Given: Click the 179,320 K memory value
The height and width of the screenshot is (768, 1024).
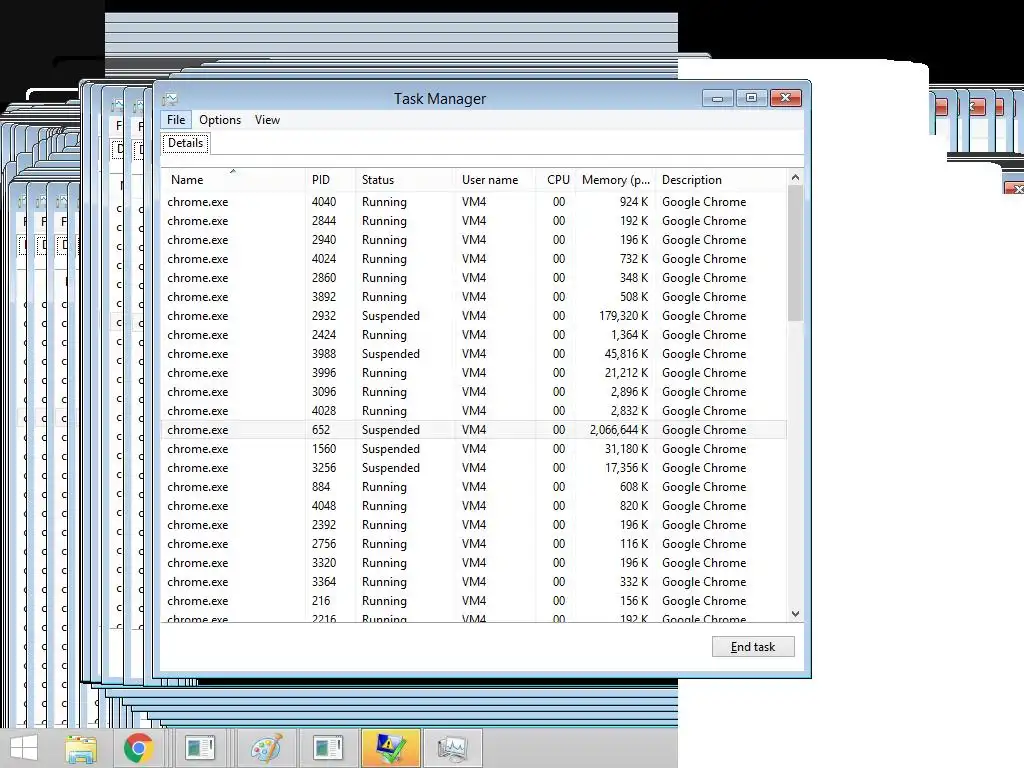Looking at the screenshot, I should tap(624, 315).
